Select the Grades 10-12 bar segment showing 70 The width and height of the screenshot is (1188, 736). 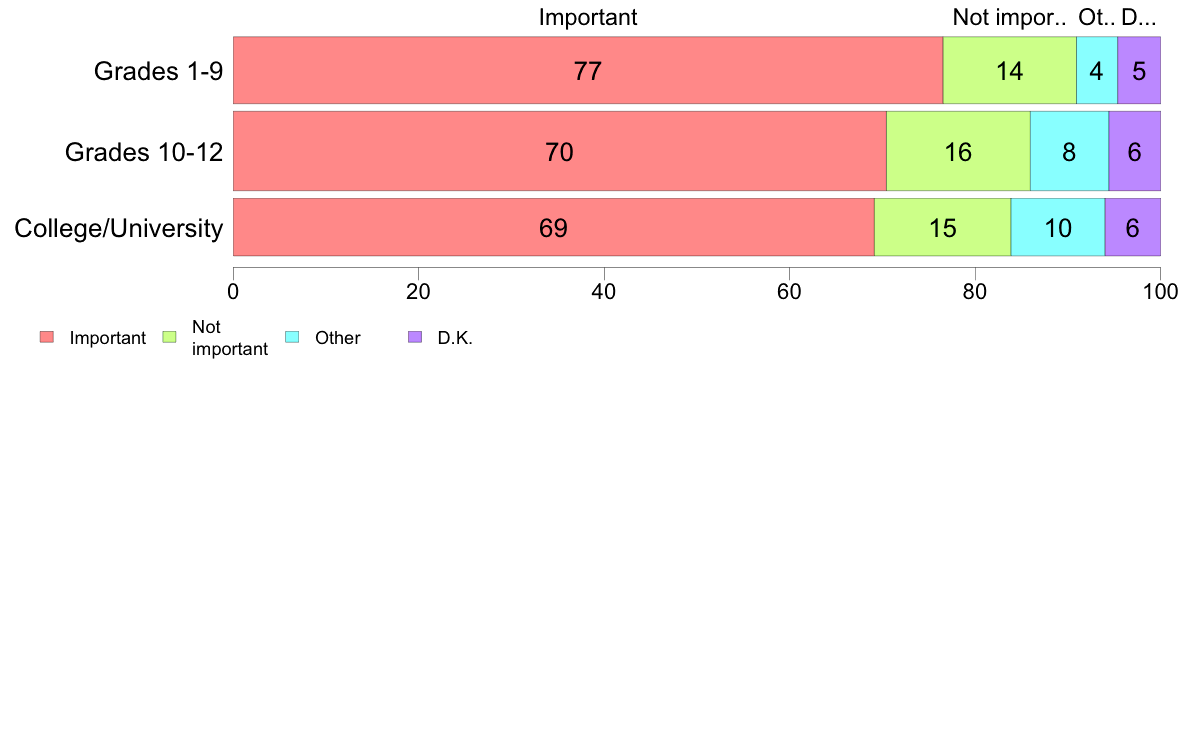pyautogui.click(x=560, y=151)
